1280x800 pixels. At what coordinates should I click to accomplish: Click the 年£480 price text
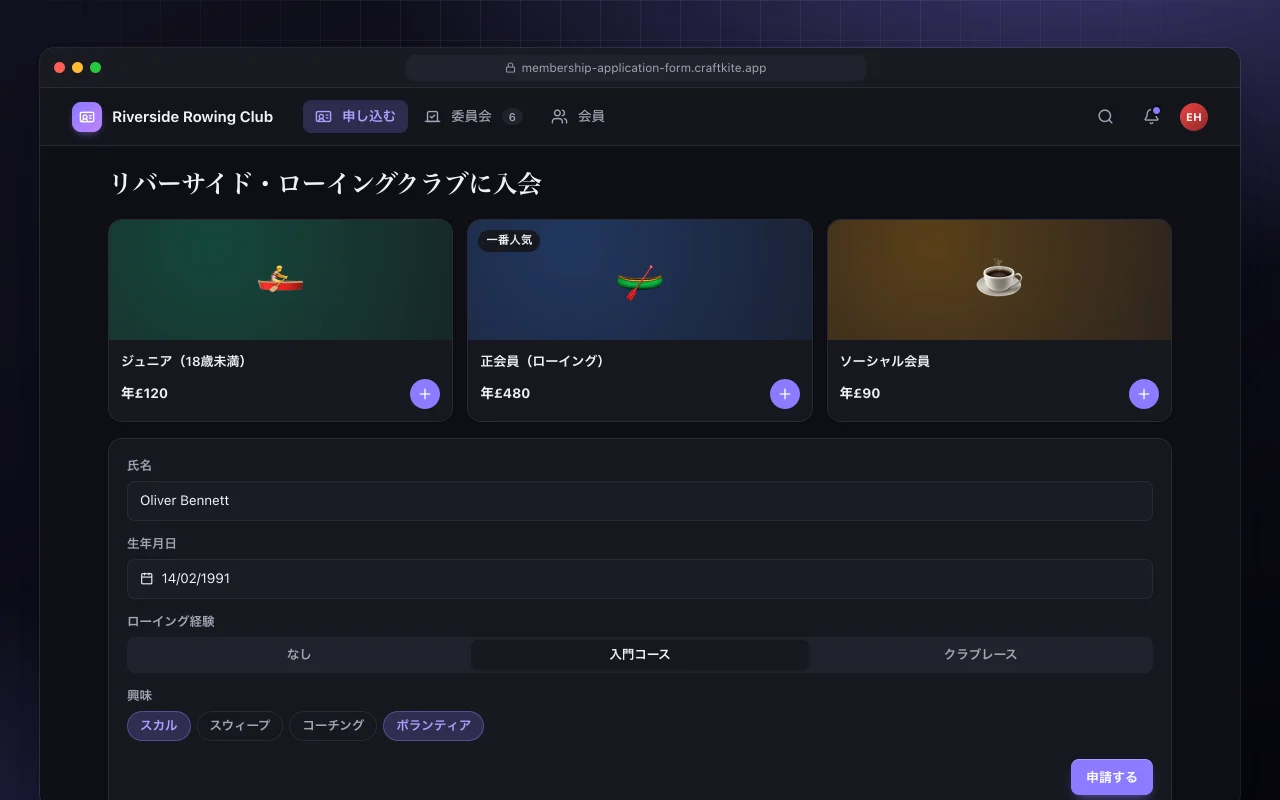(x=505, y=394)
